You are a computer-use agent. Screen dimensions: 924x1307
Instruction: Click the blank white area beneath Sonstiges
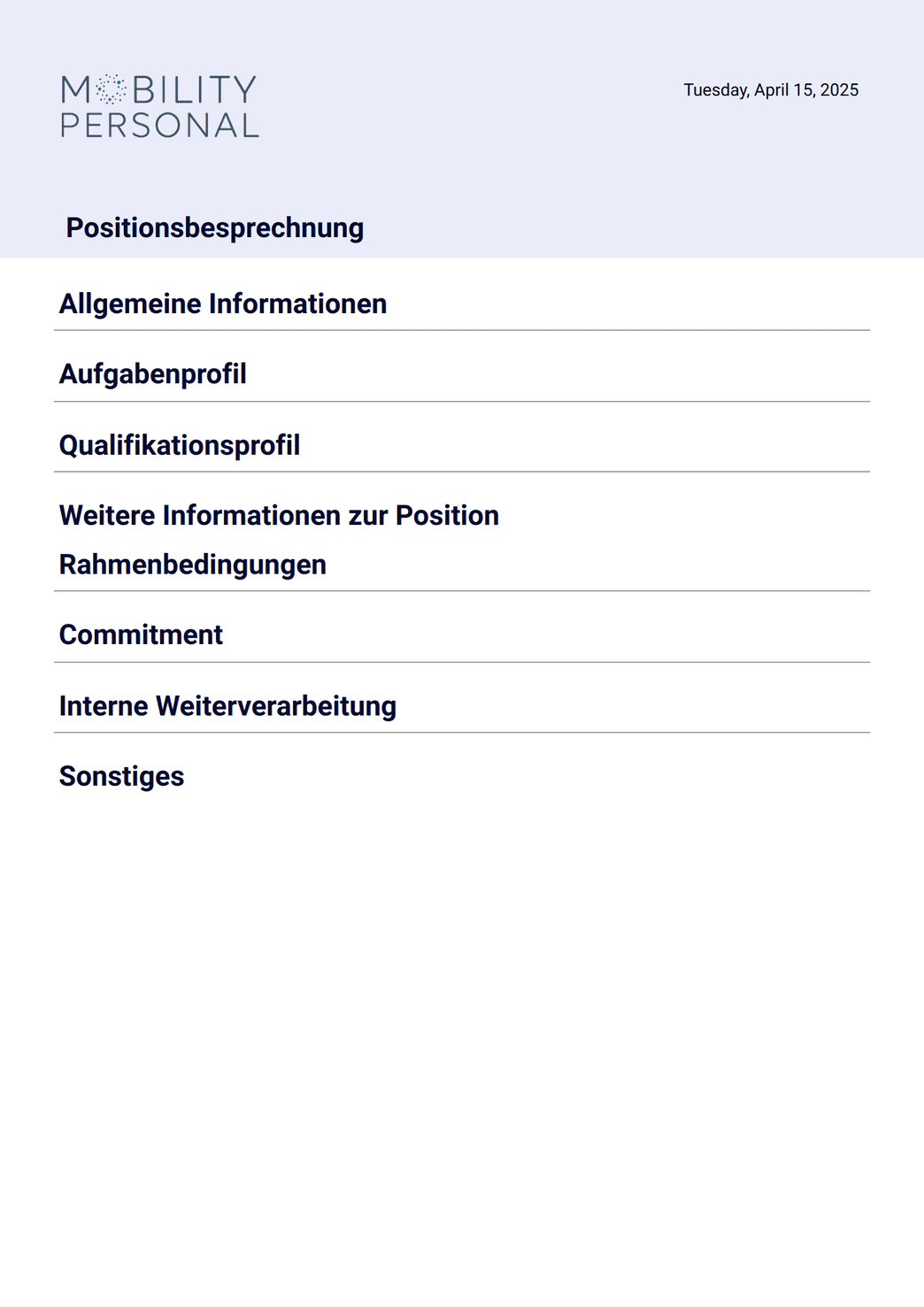tap(462, 1044)
